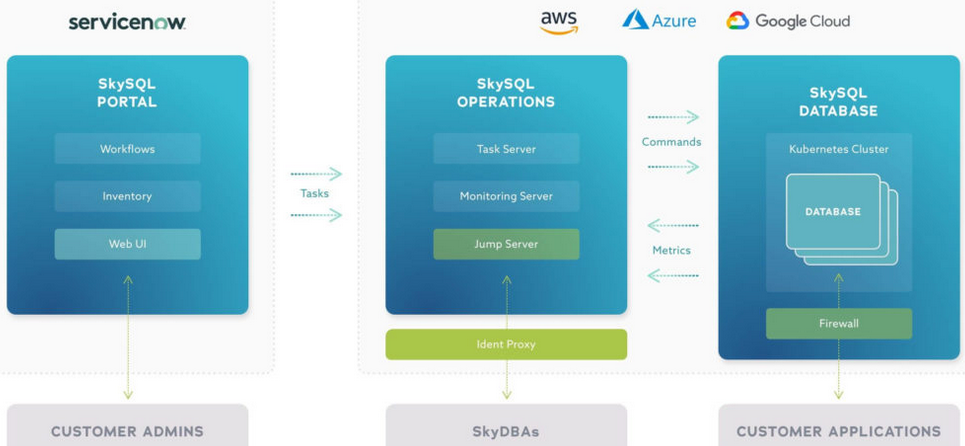Select the Workflows box in SkySQL Portal
Screen dimensions: 965x446
127,149
